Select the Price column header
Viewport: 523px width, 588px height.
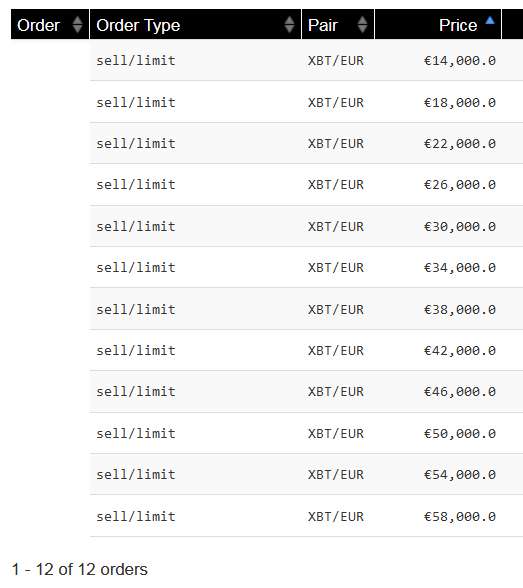click(438, 24)
